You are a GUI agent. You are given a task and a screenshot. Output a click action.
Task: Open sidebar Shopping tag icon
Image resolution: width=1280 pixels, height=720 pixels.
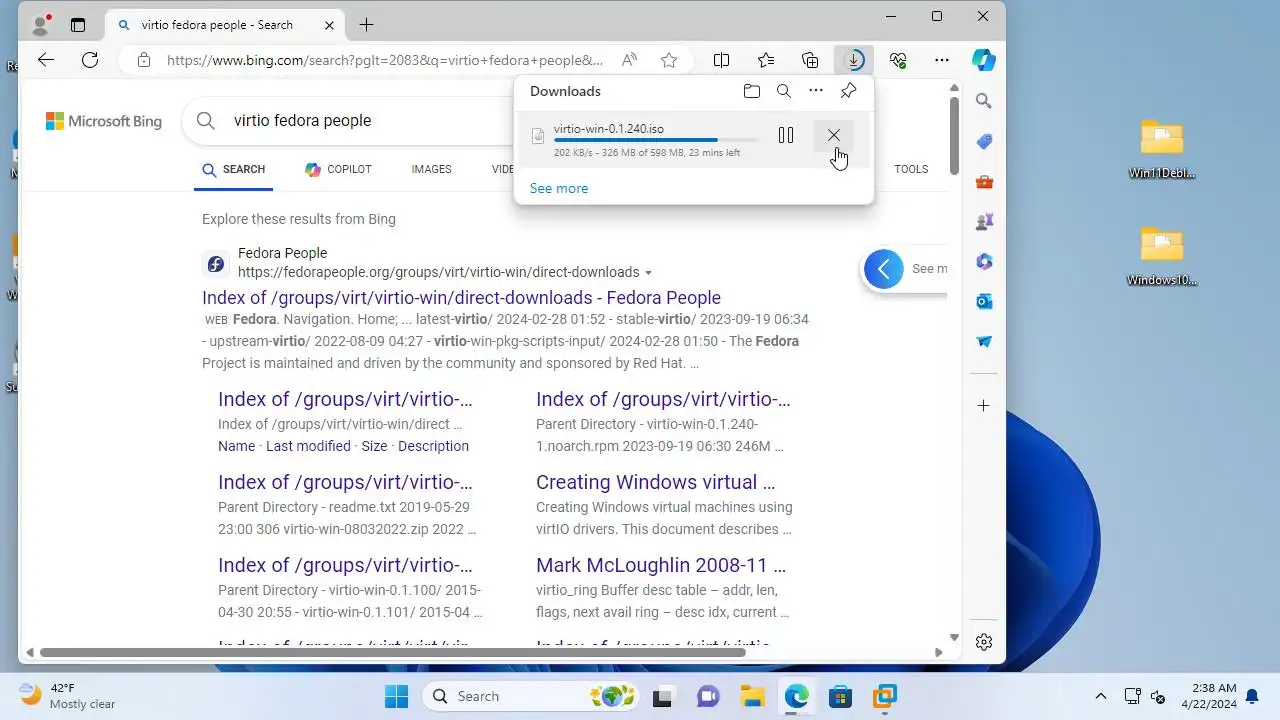984,141
